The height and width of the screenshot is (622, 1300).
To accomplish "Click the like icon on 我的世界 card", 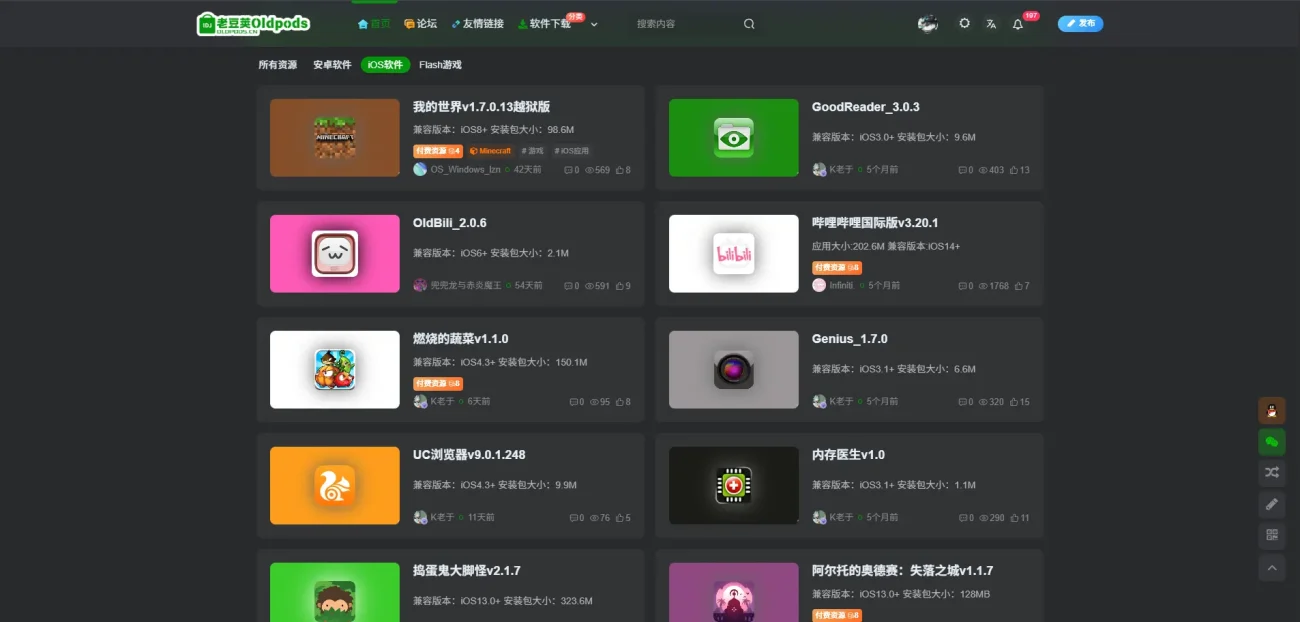I will (620, 170).
